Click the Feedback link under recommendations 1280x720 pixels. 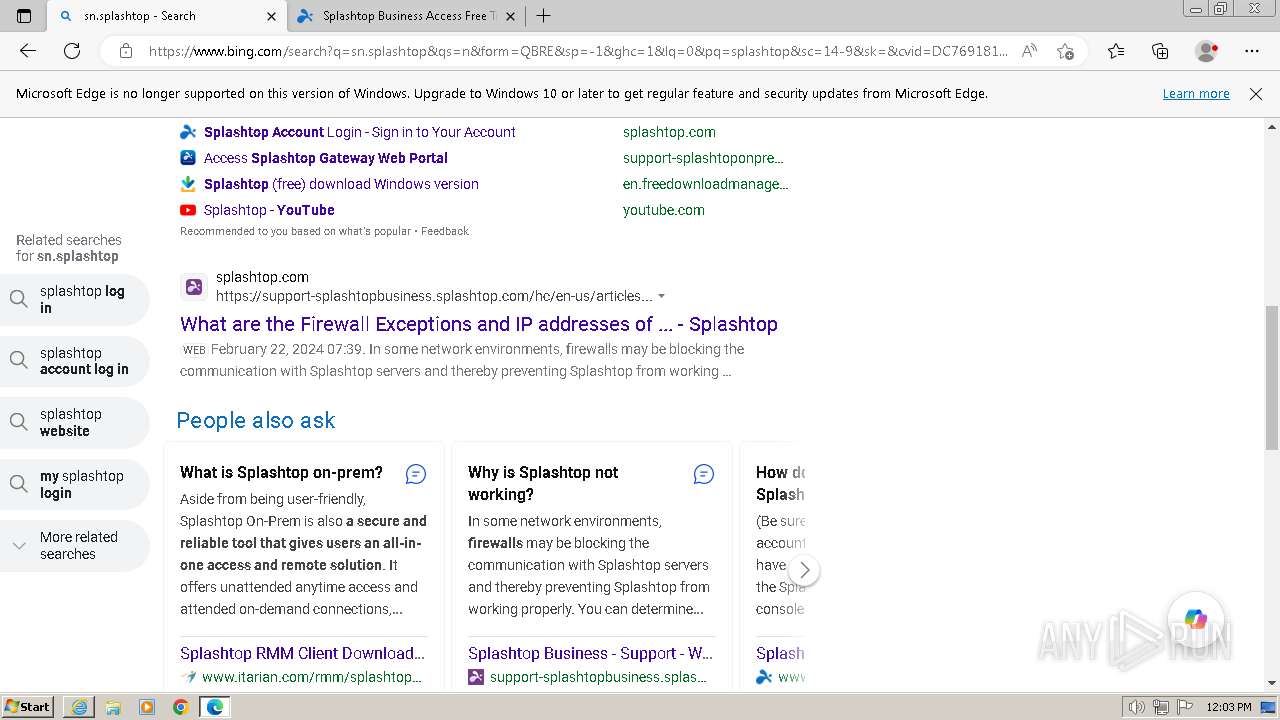tap(444, 231)
